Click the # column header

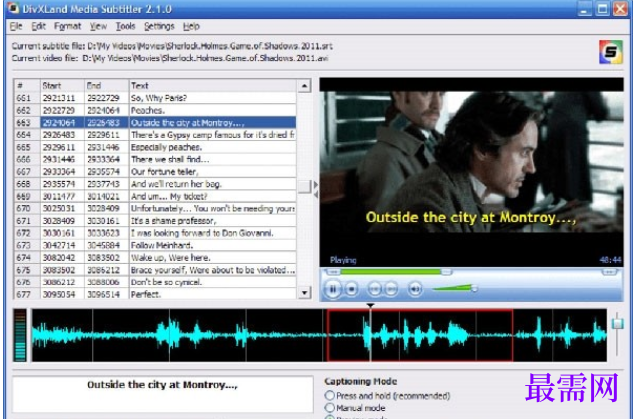27,85
